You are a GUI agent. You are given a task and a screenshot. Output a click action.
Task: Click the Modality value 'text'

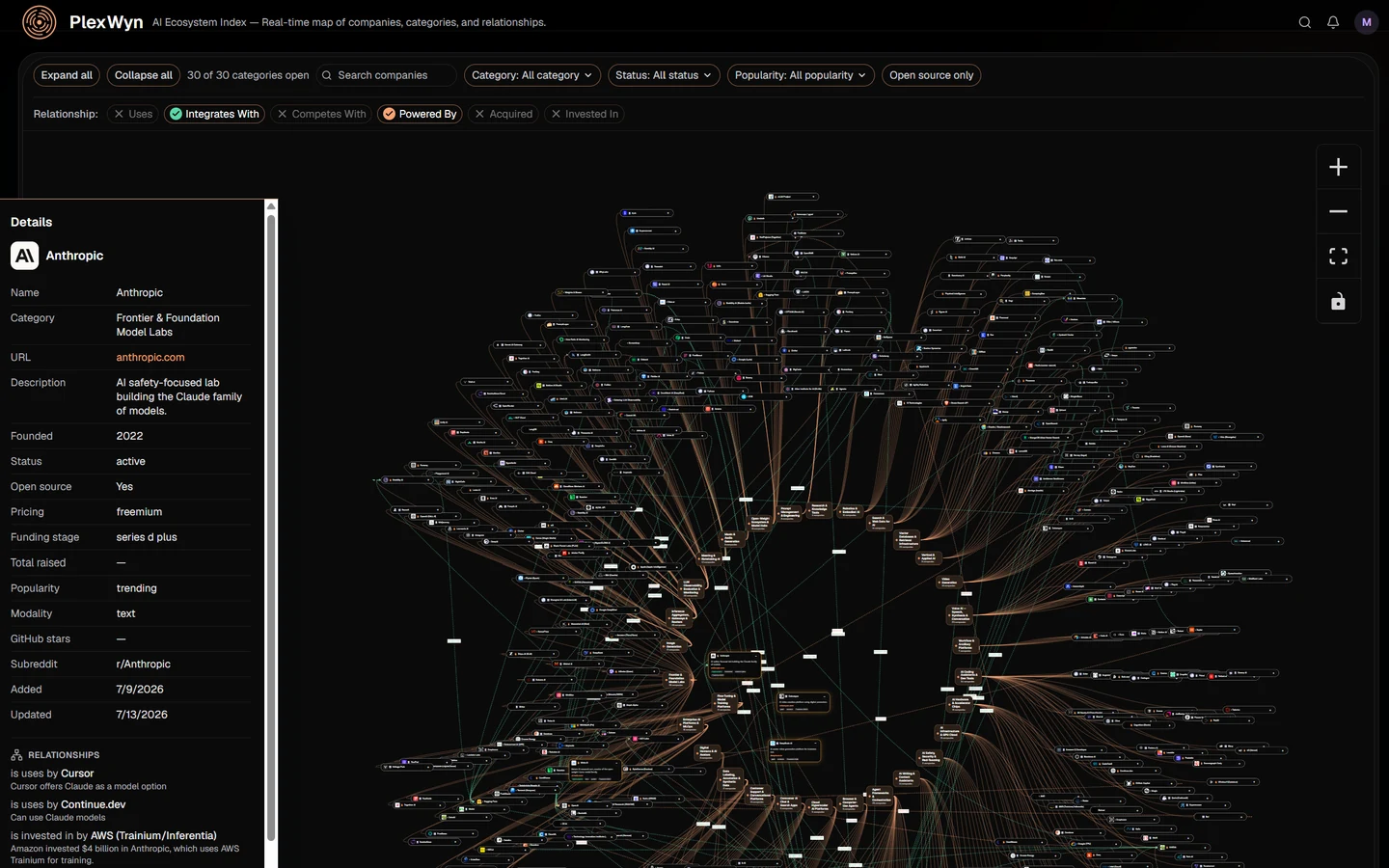click(x=126, y=613)
